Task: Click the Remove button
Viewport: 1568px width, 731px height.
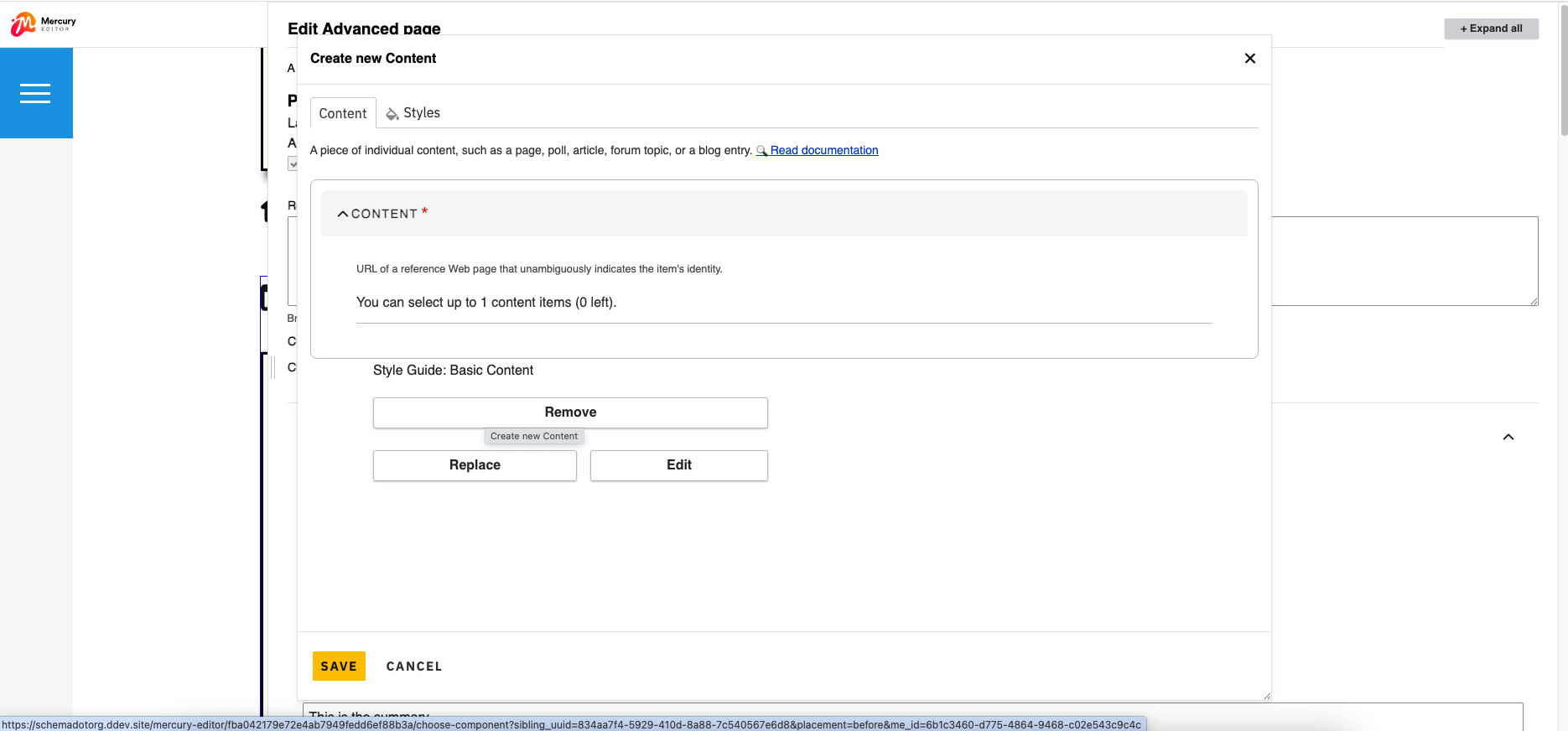Action: (570, 412)
